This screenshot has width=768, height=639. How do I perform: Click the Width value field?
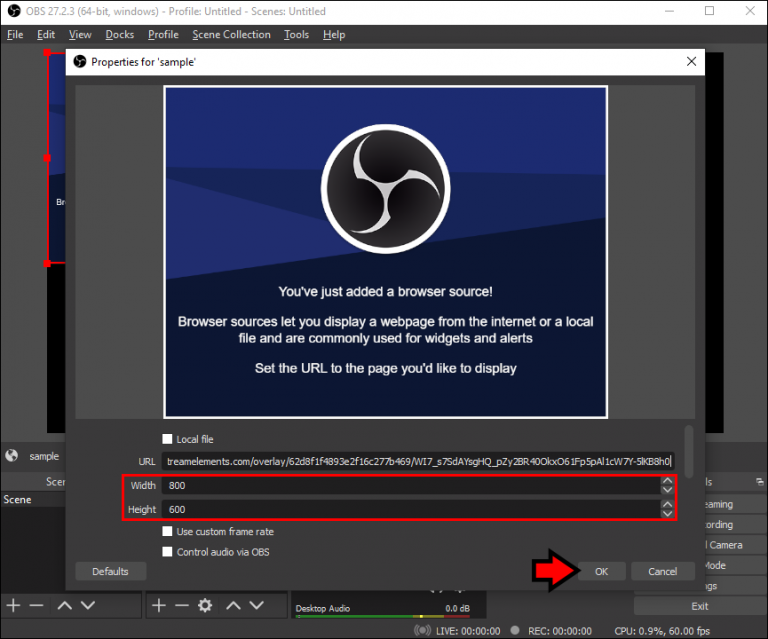[x=411, y=485]
